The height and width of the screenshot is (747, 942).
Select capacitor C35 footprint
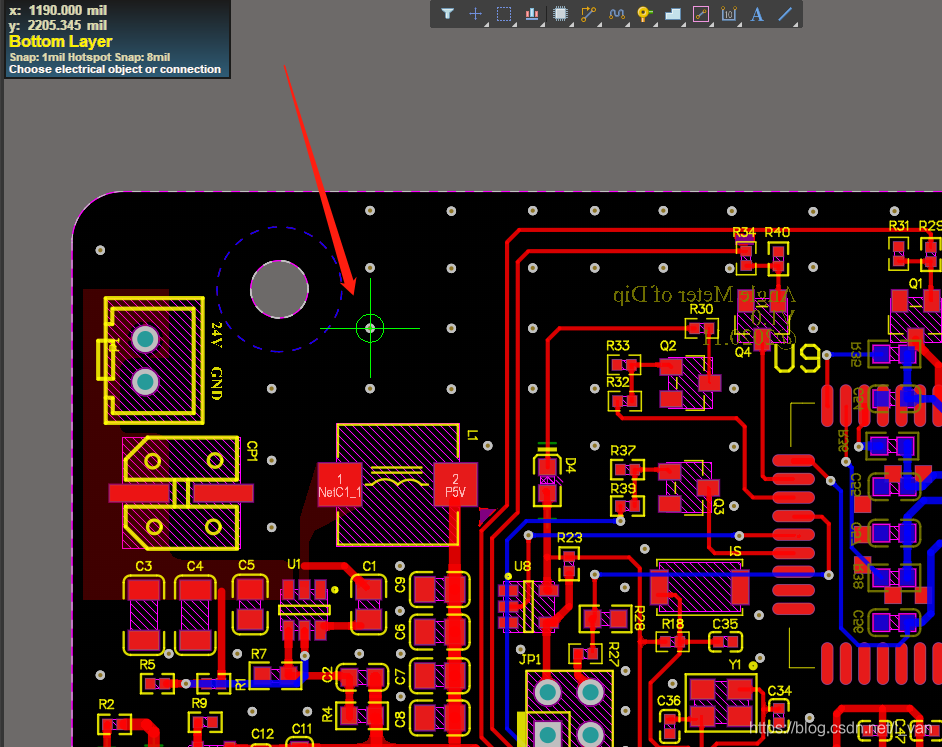coord(725,642)
